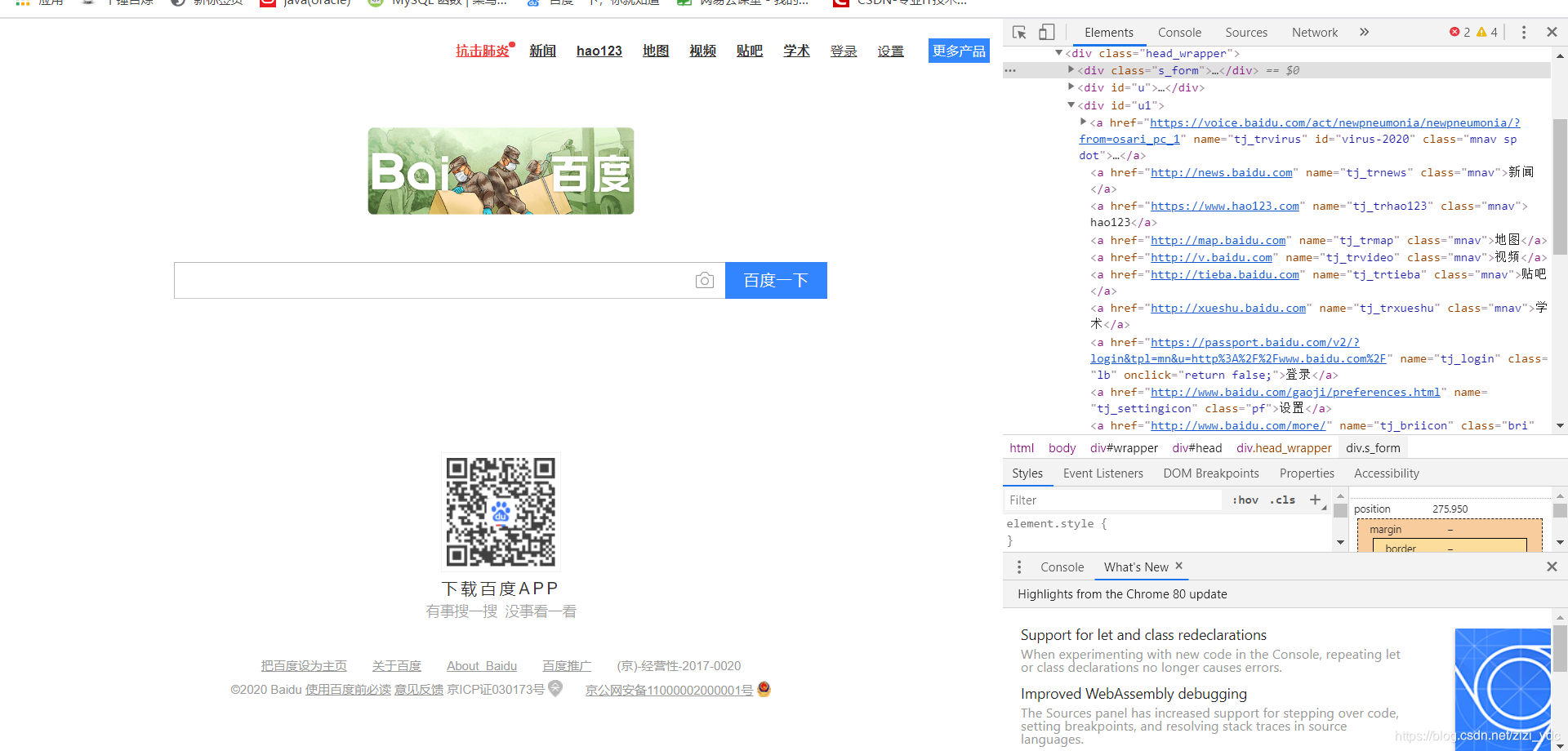Image resolution: width=1568 pixels, height=751 pixels.
Task: Collapse the div#u1 tree node
Action: [1071, 105]
